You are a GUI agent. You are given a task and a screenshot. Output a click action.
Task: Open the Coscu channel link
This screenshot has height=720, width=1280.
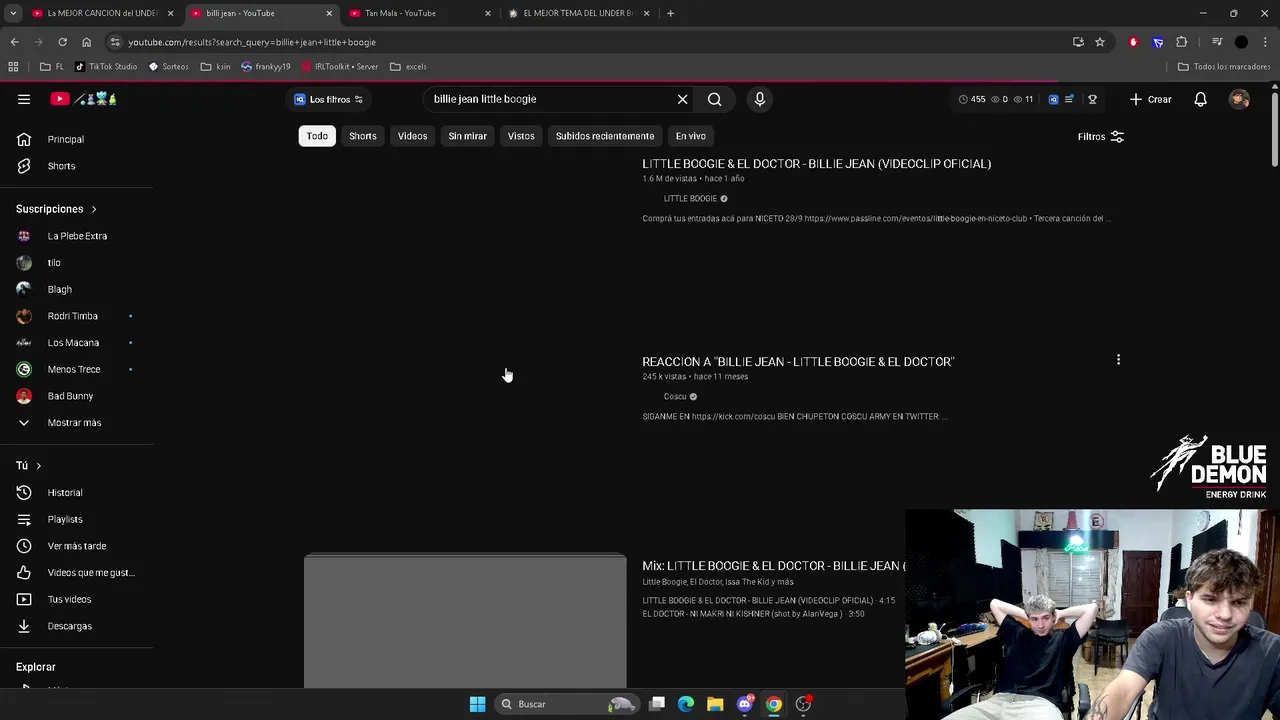675,396
